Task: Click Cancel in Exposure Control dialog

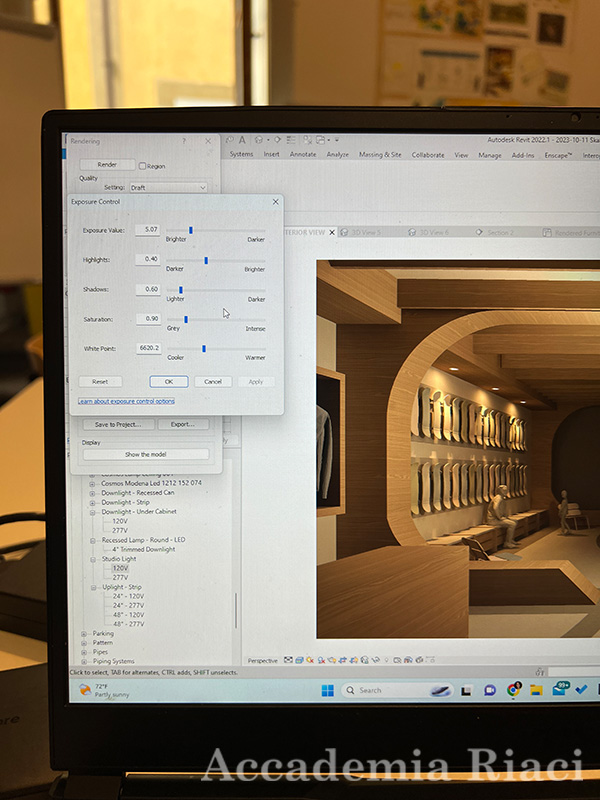Action: click(213, 382)
